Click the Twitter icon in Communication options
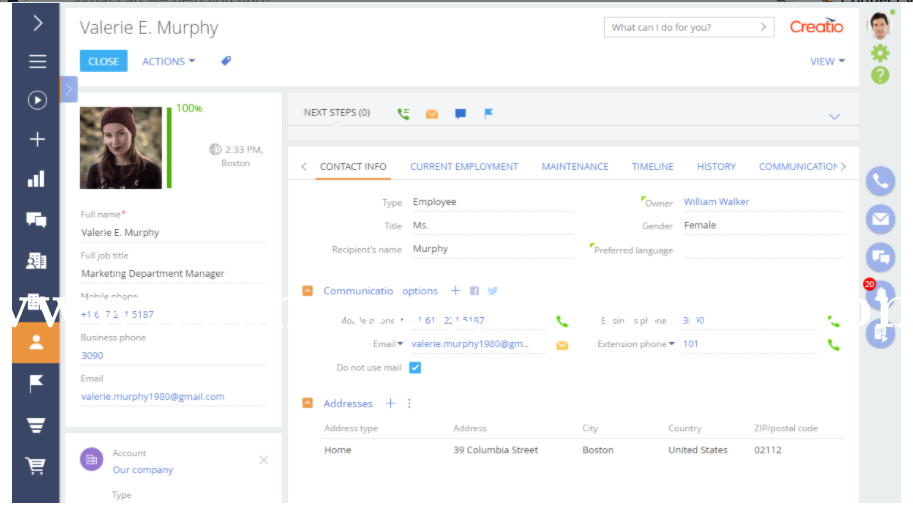Viewport: 913px width, 505px height. tap(493, 291)
